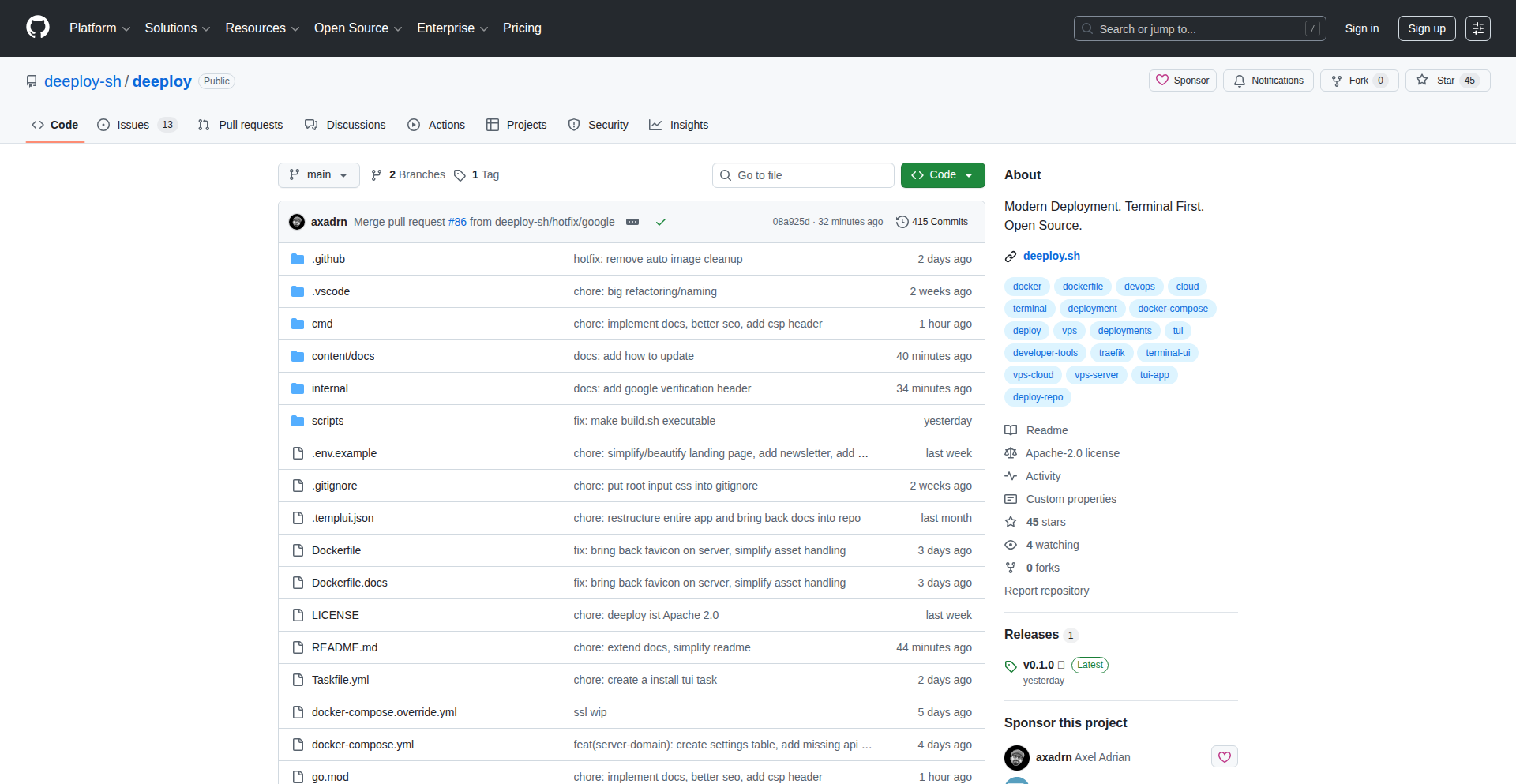Select the docker topic tag
This screenshot has height=784, width=1516.
coord(1027,287)
